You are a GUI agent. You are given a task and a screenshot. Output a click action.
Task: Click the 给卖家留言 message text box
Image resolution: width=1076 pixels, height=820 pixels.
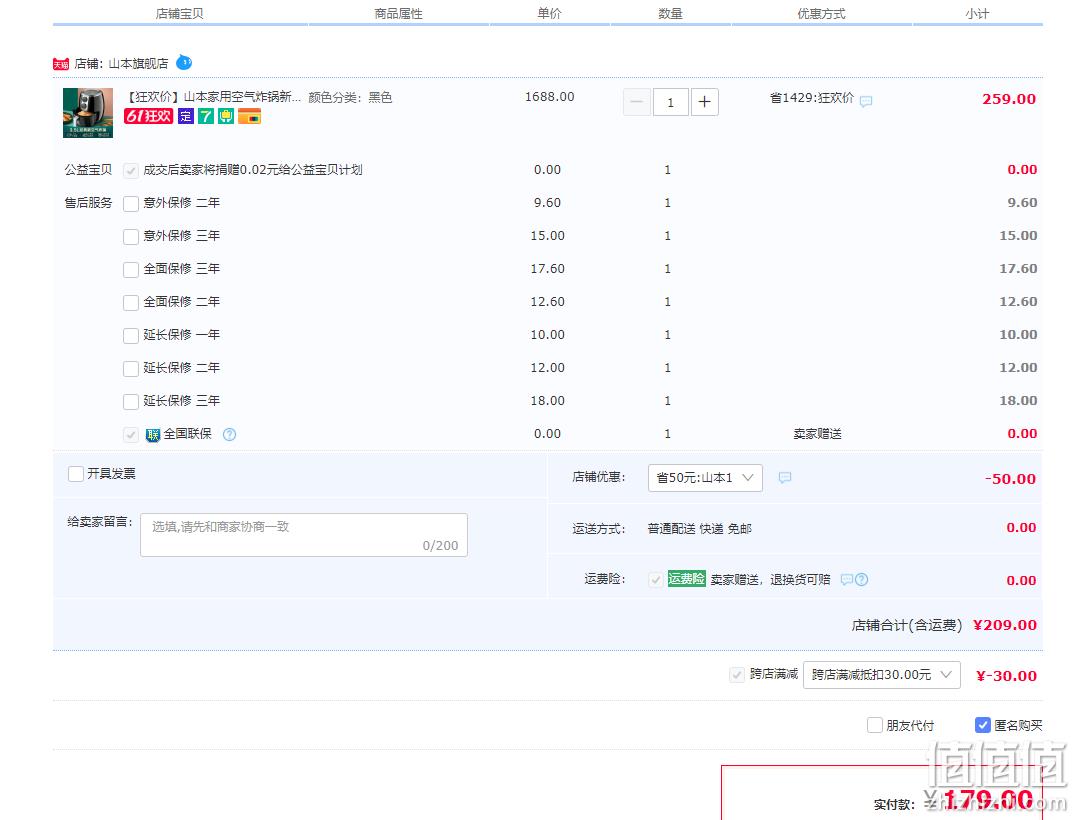pyautogui.click(x=303, y=535)
